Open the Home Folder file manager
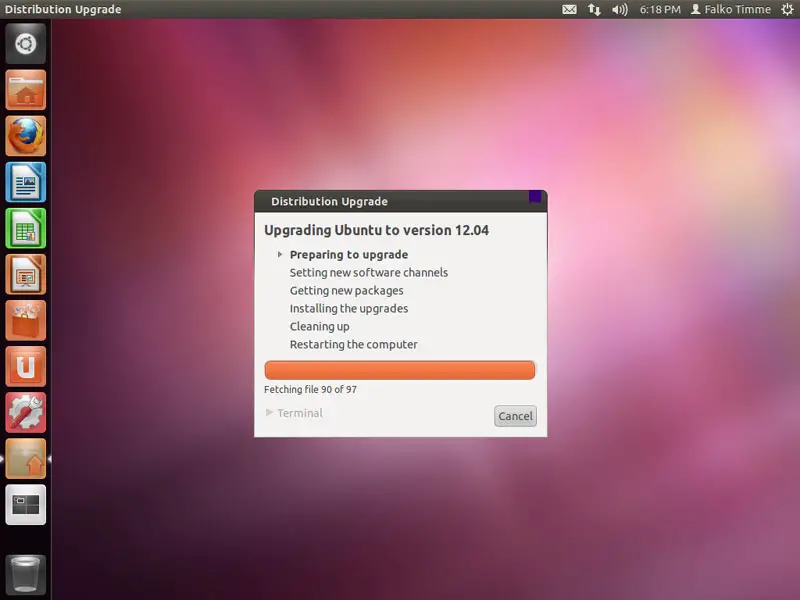 (26, 90)
